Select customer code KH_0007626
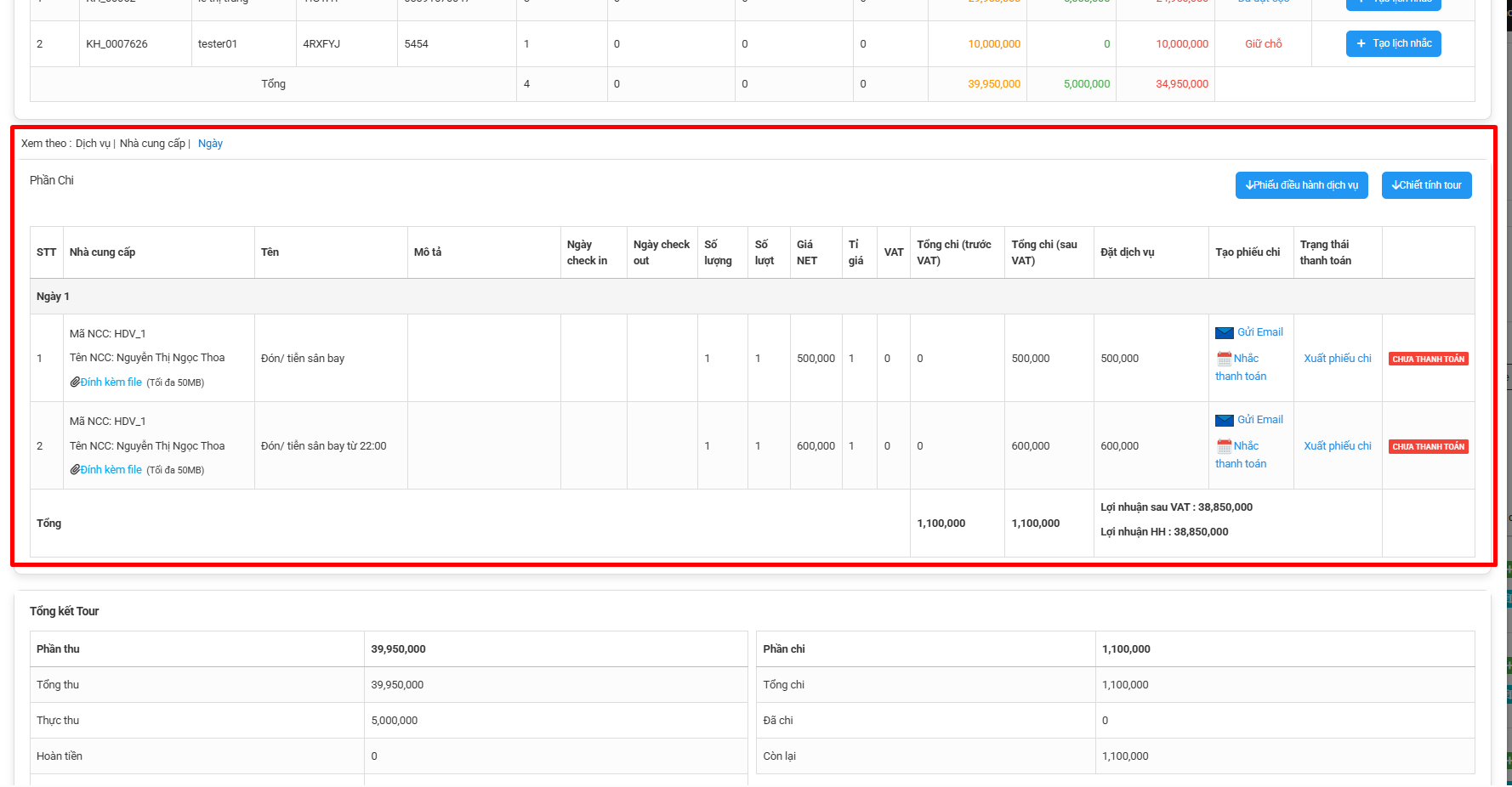Screen dimensions: 1512x787 pos(117,44)
